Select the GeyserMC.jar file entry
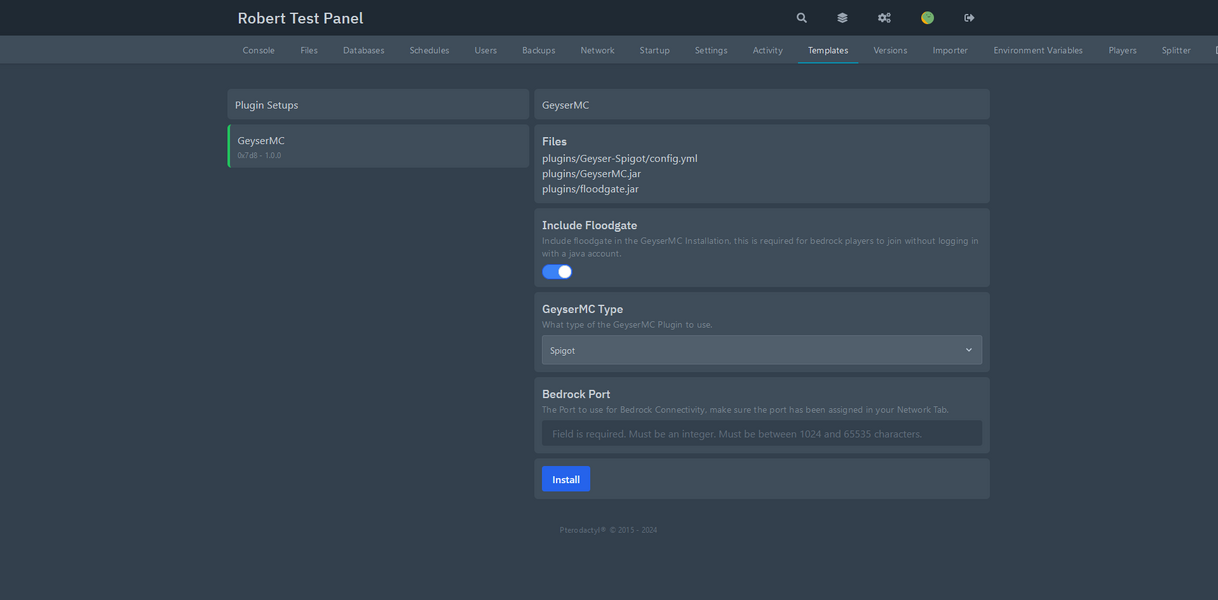 591,173
